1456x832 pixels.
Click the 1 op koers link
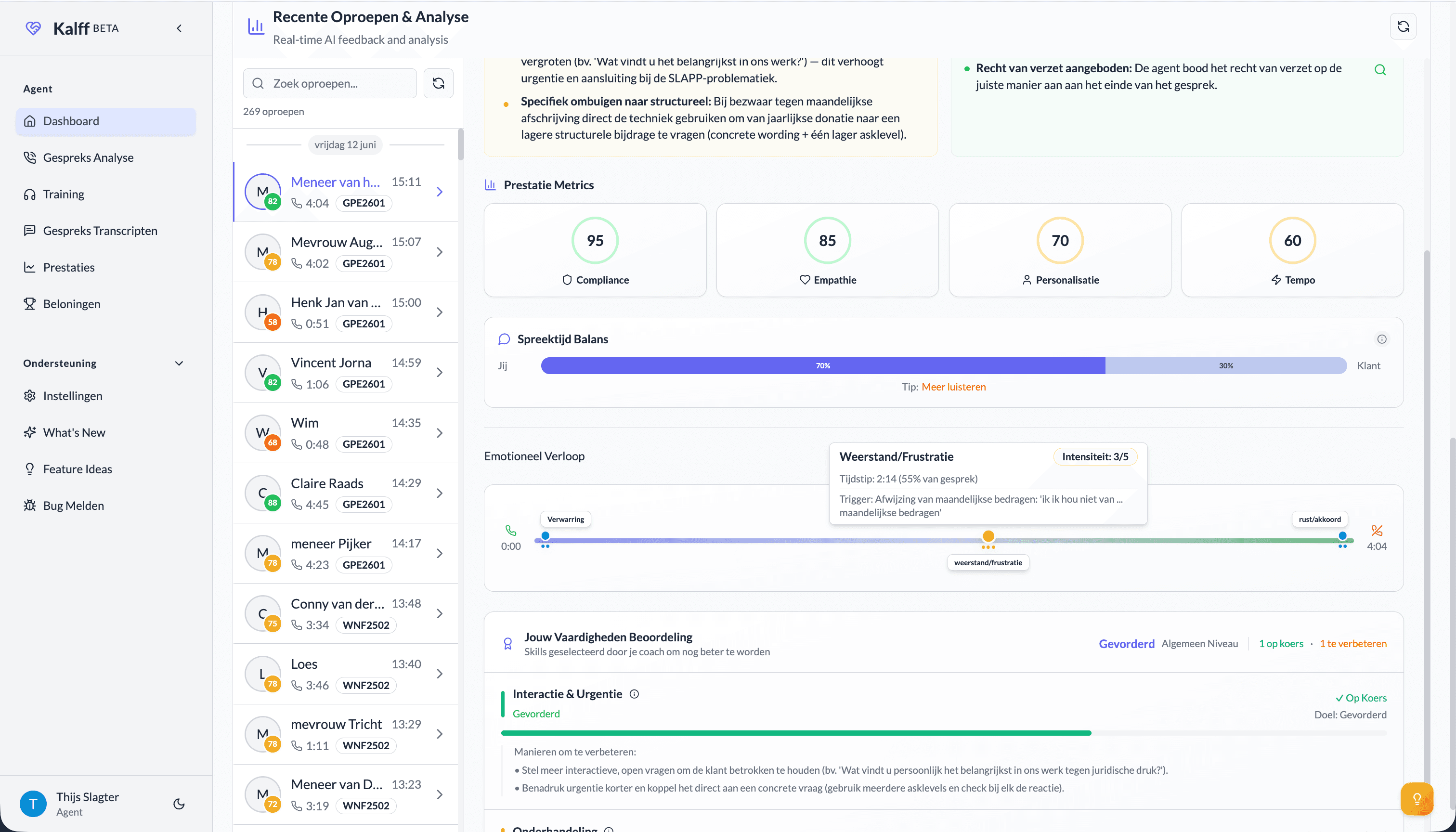coord(1281,644)
